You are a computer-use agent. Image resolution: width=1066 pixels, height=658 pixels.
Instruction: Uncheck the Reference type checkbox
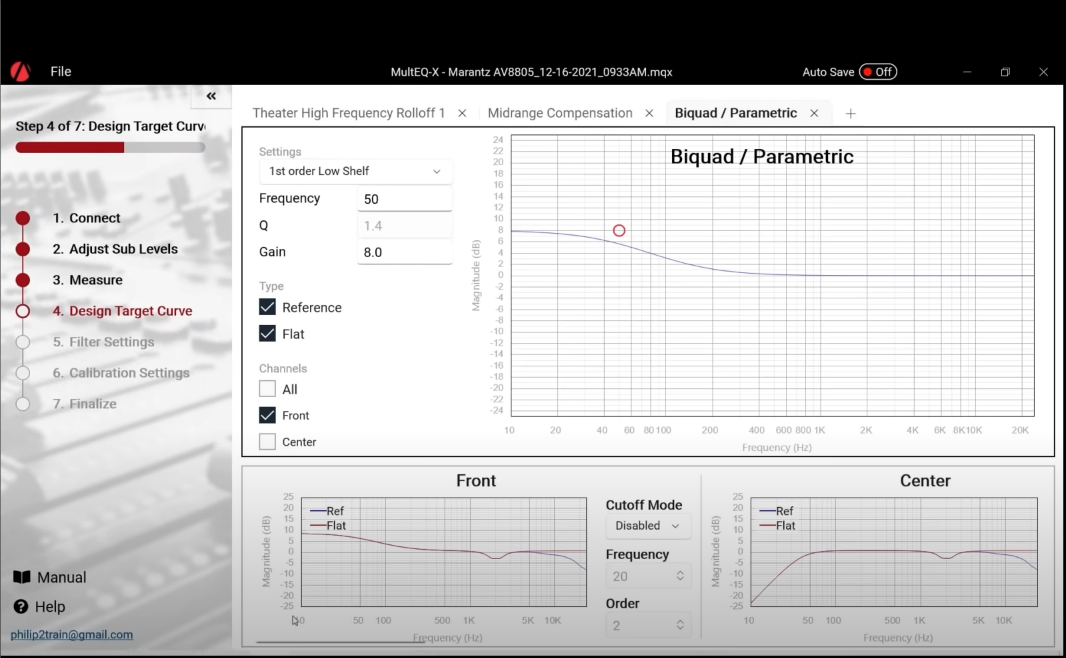click(268, 307)
